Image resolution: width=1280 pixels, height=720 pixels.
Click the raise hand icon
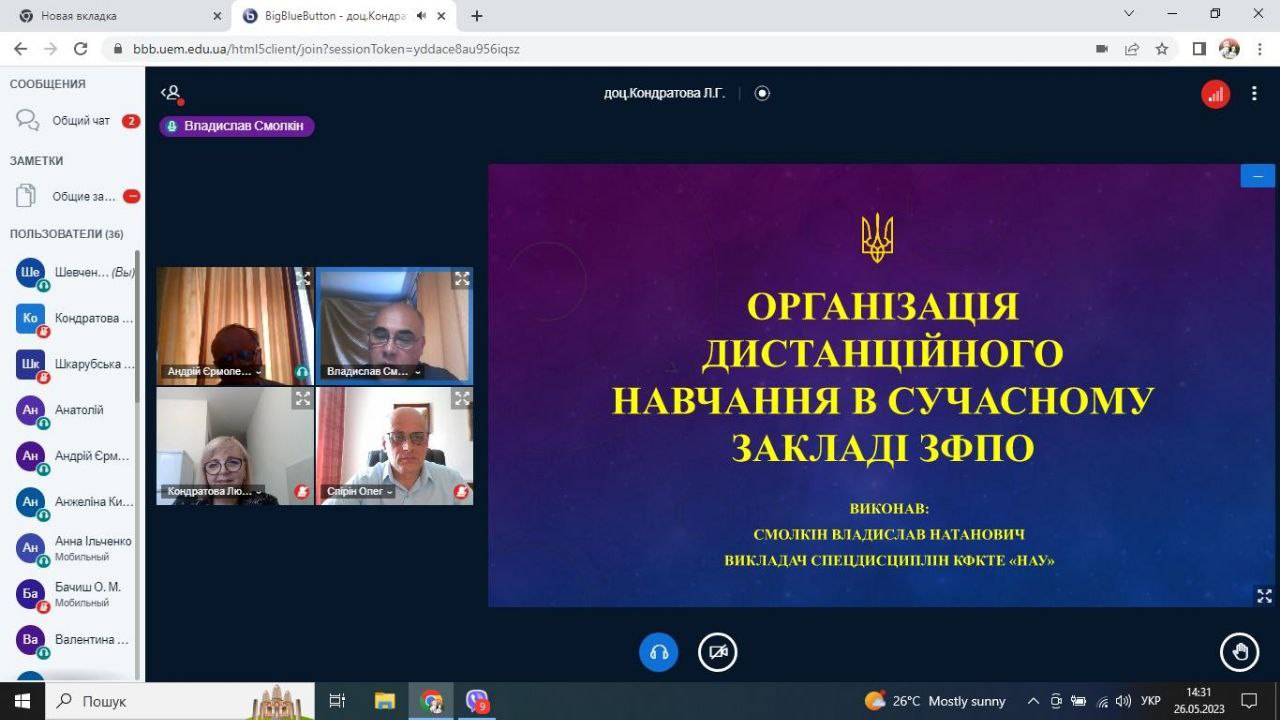pyautogui.click(x=1240, y=653)
